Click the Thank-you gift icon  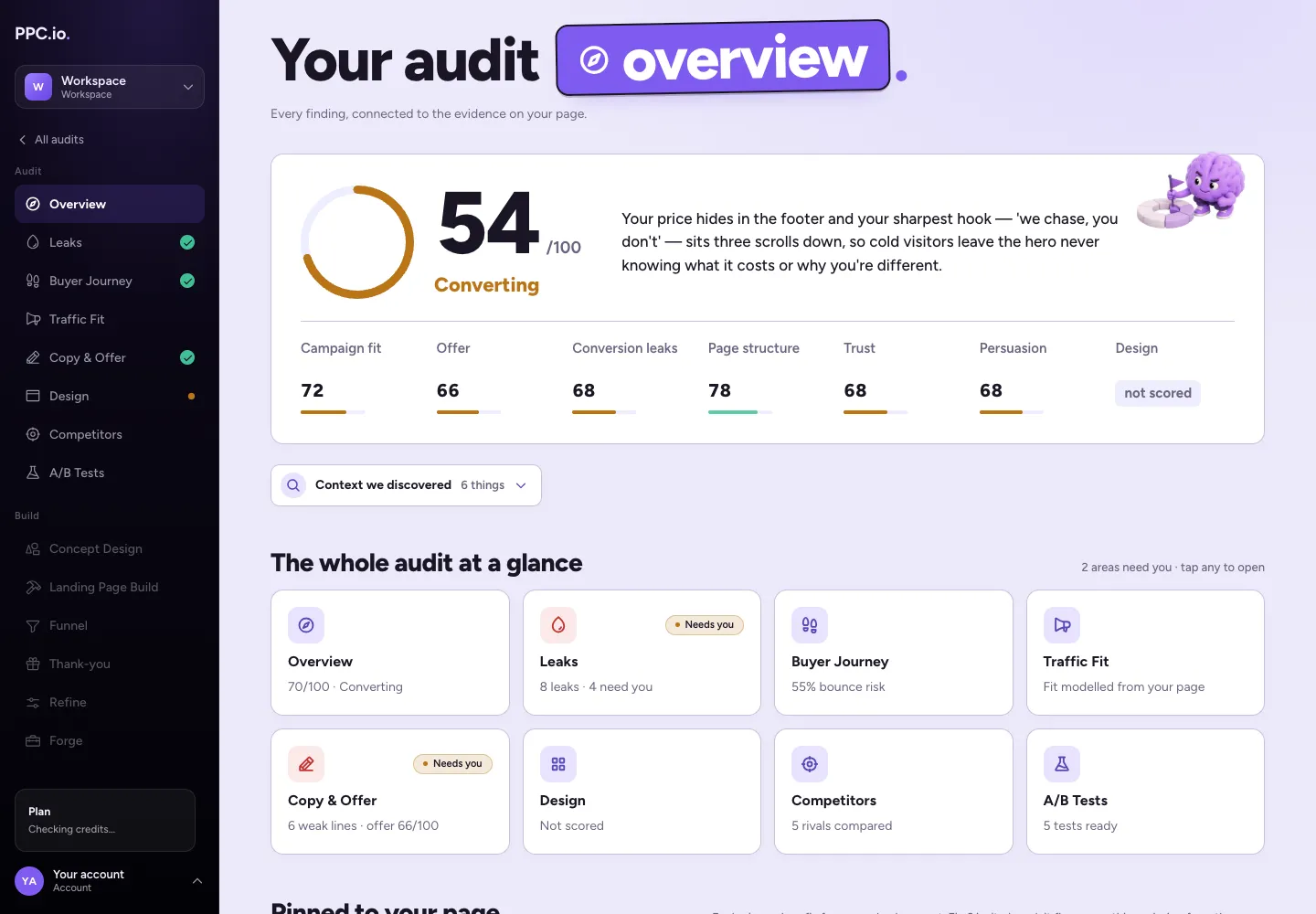(x=33, y=664)
